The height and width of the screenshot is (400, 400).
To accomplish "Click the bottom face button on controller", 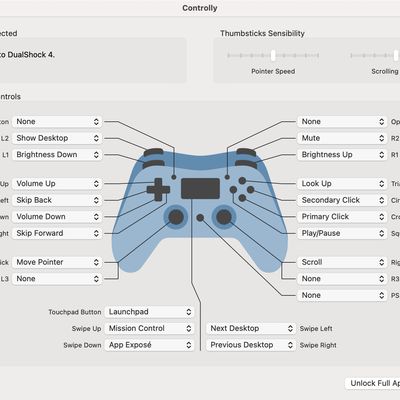I will click(x=242, y=198).
